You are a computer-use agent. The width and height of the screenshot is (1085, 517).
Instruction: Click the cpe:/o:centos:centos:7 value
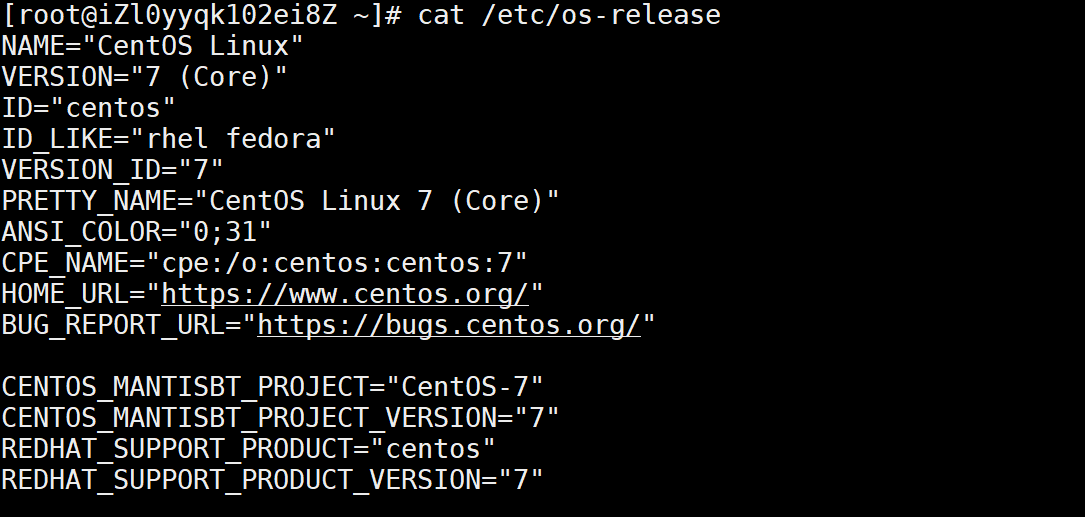(337, 263)
